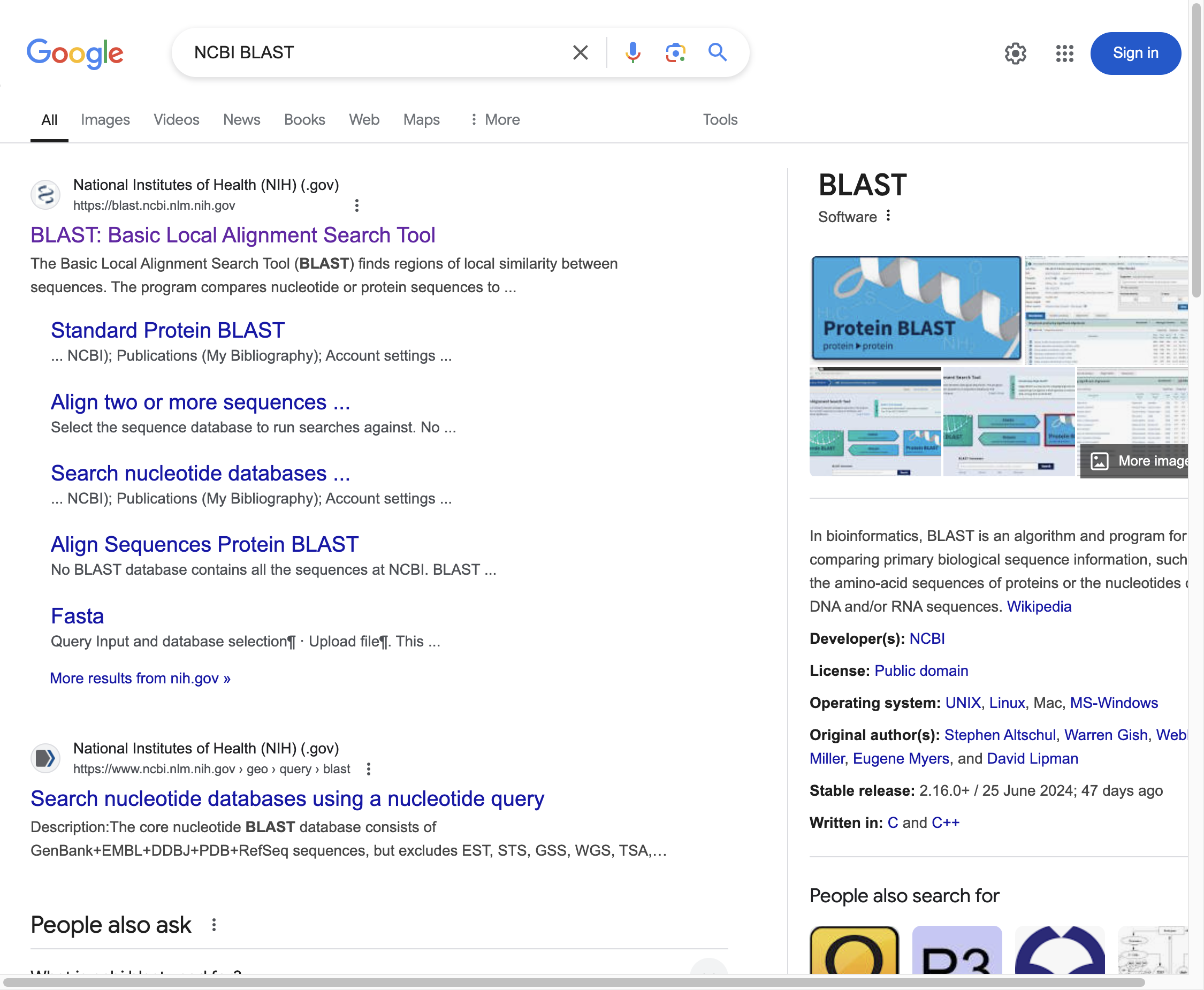Switch to the Web tab
The width and height of the screenshot is (1204, 990).
click(x=364, y=120)
